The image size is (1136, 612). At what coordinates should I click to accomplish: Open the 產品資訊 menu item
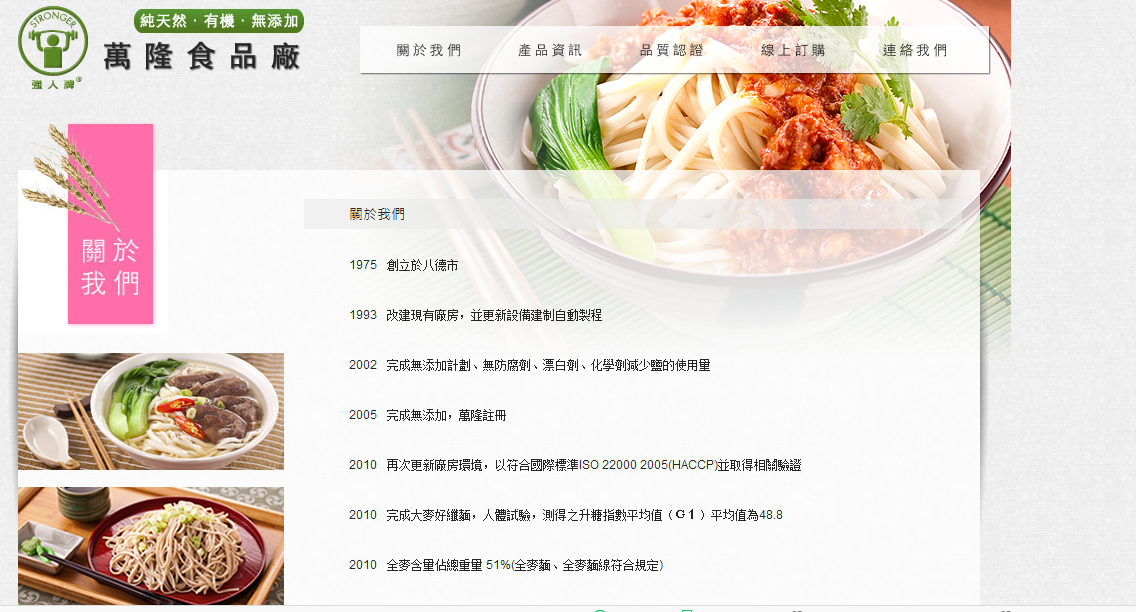pos(551,50)
